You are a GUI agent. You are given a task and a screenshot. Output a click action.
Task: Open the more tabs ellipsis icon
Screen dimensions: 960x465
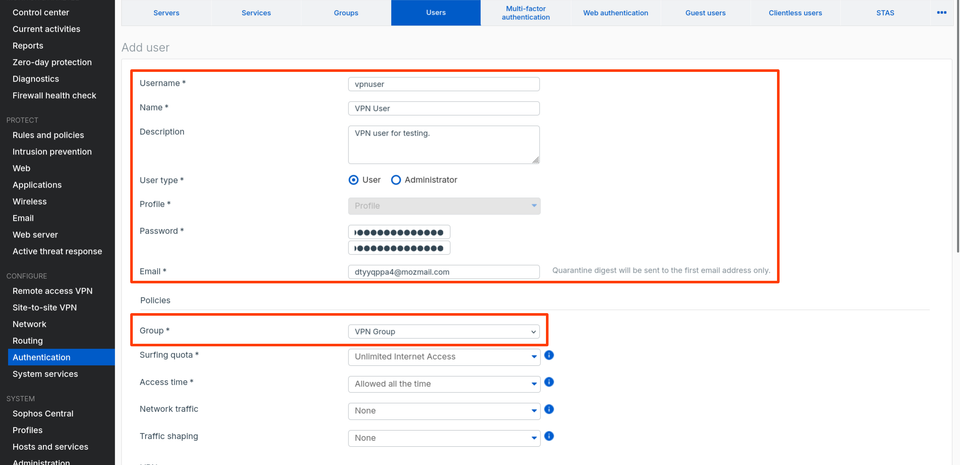942,12
